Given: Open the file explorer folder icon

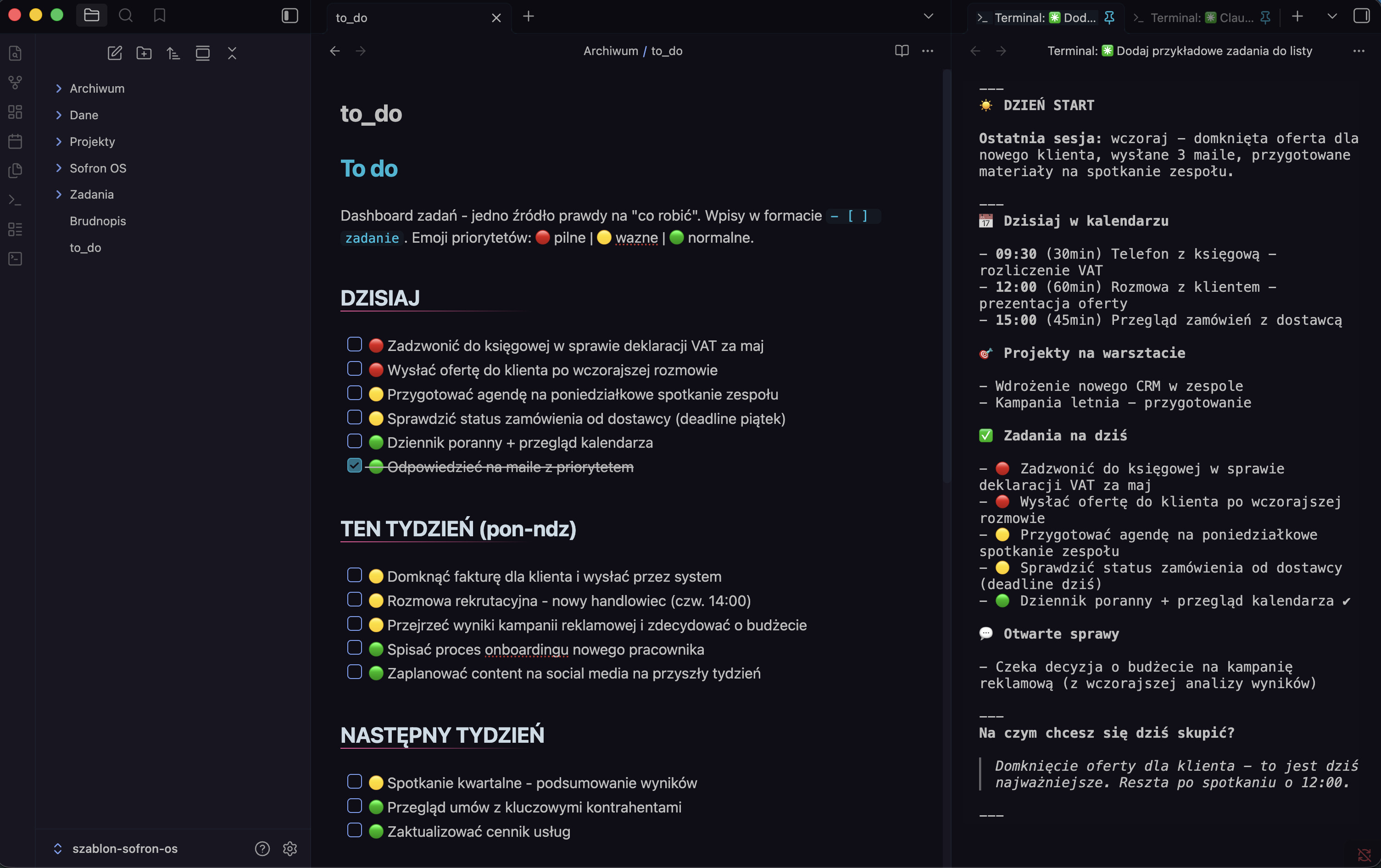Looking at the screenshot, I should point(91,16).
